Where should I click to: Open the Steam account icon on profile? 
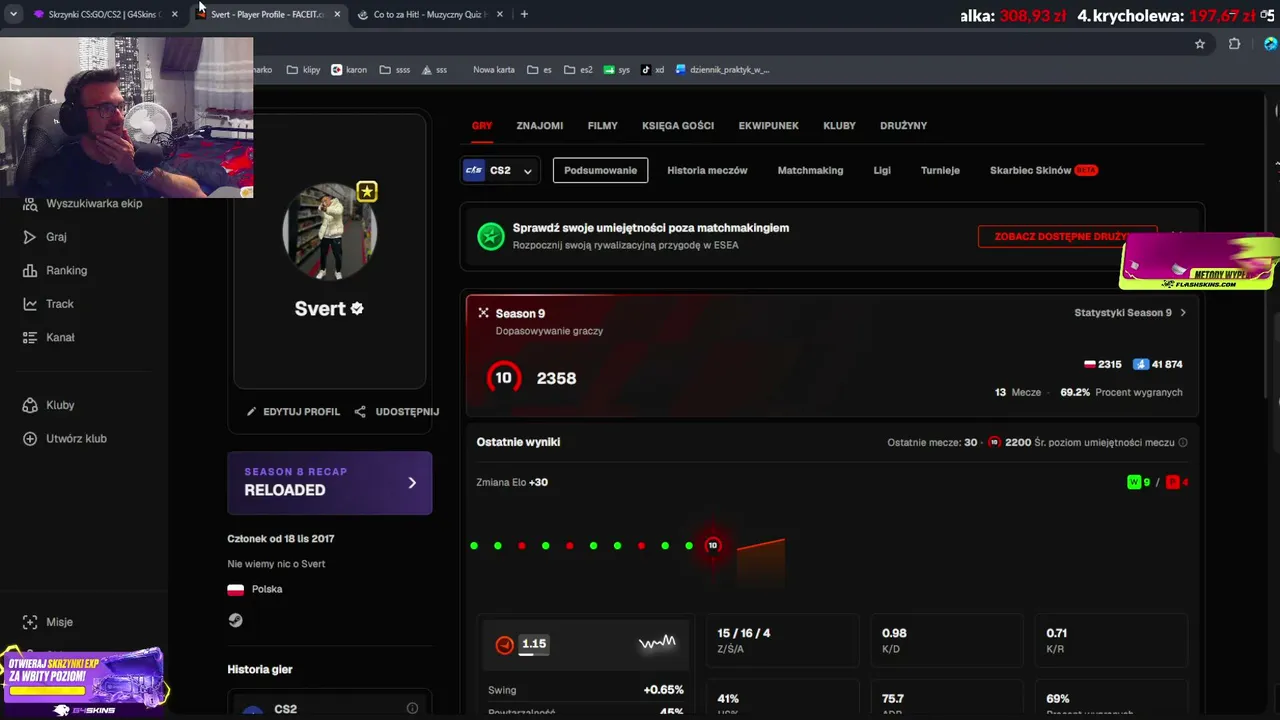click(235, 620)
